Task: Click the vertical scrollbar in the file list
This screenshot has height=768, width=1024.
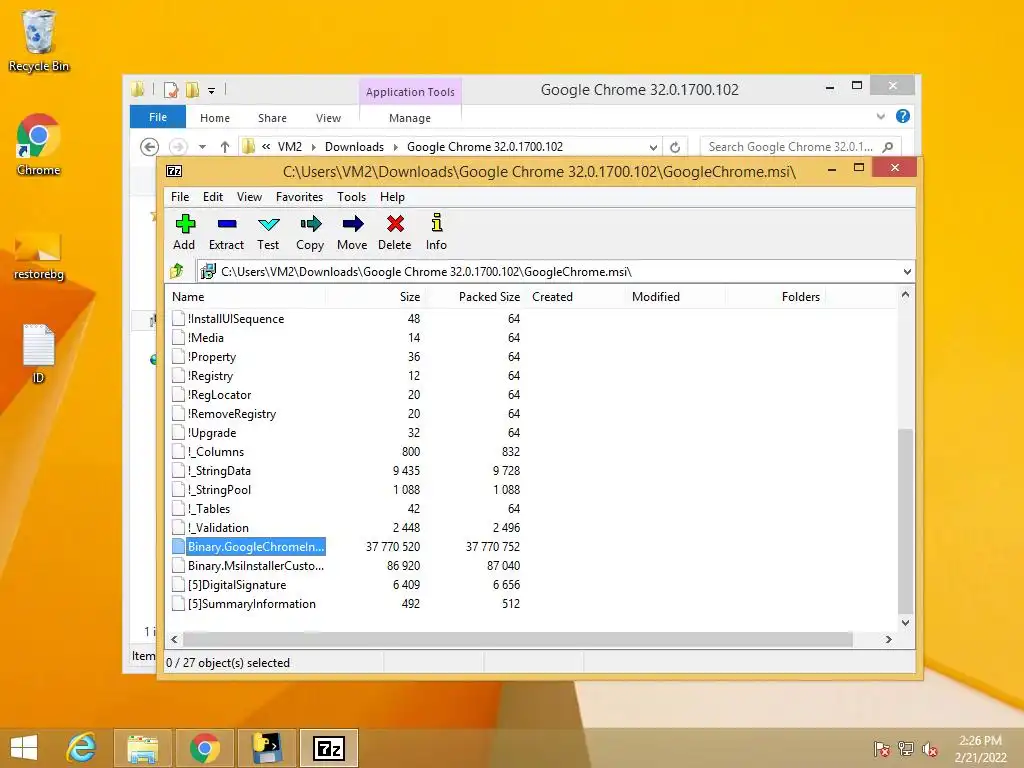Action: click(905, 521)
